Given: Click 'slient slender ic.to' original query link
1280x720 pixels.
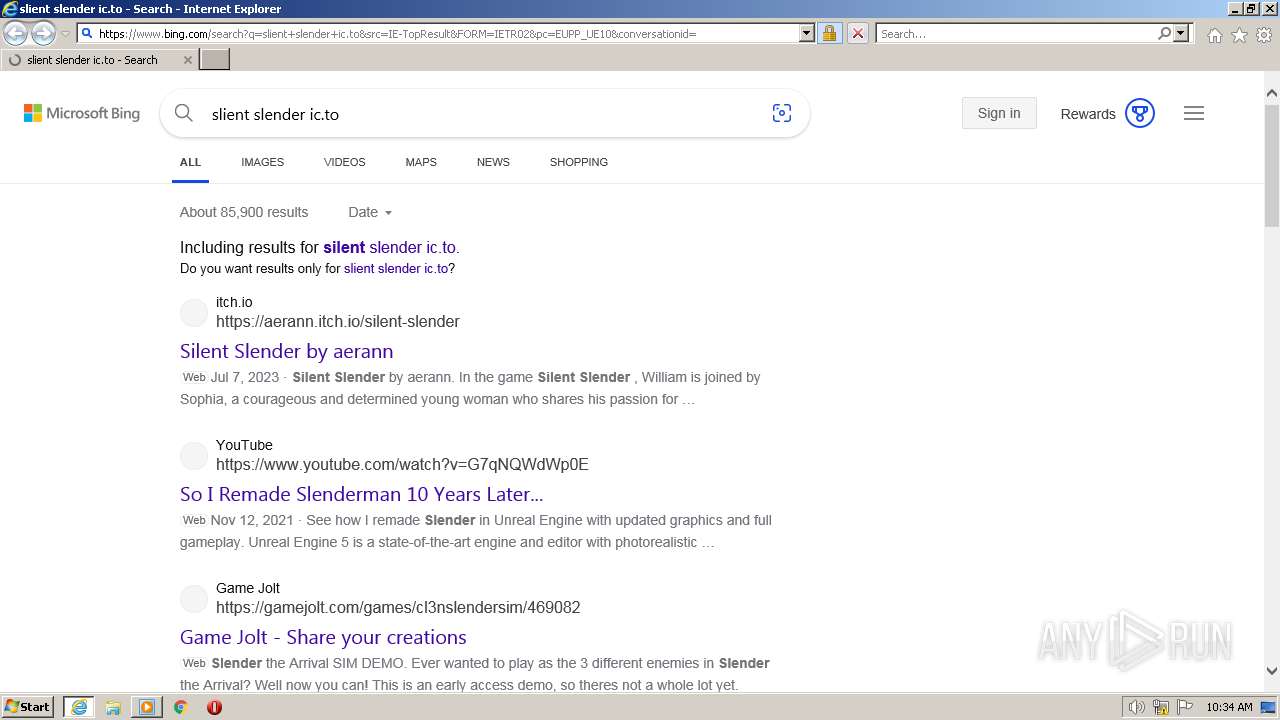Looking at the screenshot, I should pyautogui.click(x=396, y=268).
